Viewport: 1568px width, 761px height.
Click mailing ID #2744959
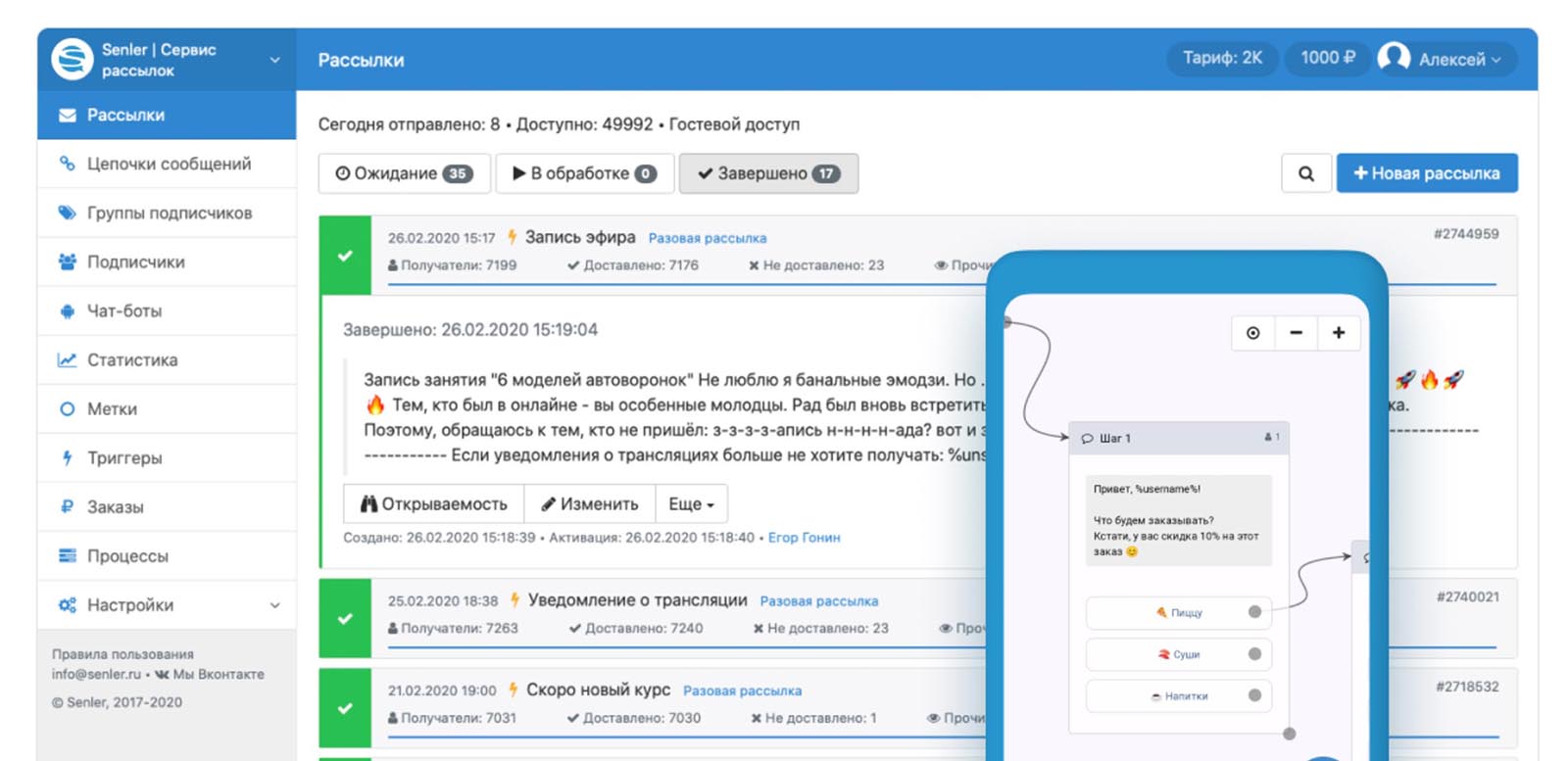[1466, 234]
